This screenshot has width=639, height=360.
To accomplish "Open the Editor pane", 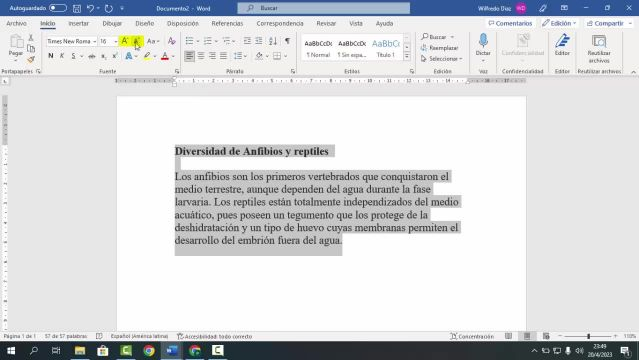I will pos(562,44).
